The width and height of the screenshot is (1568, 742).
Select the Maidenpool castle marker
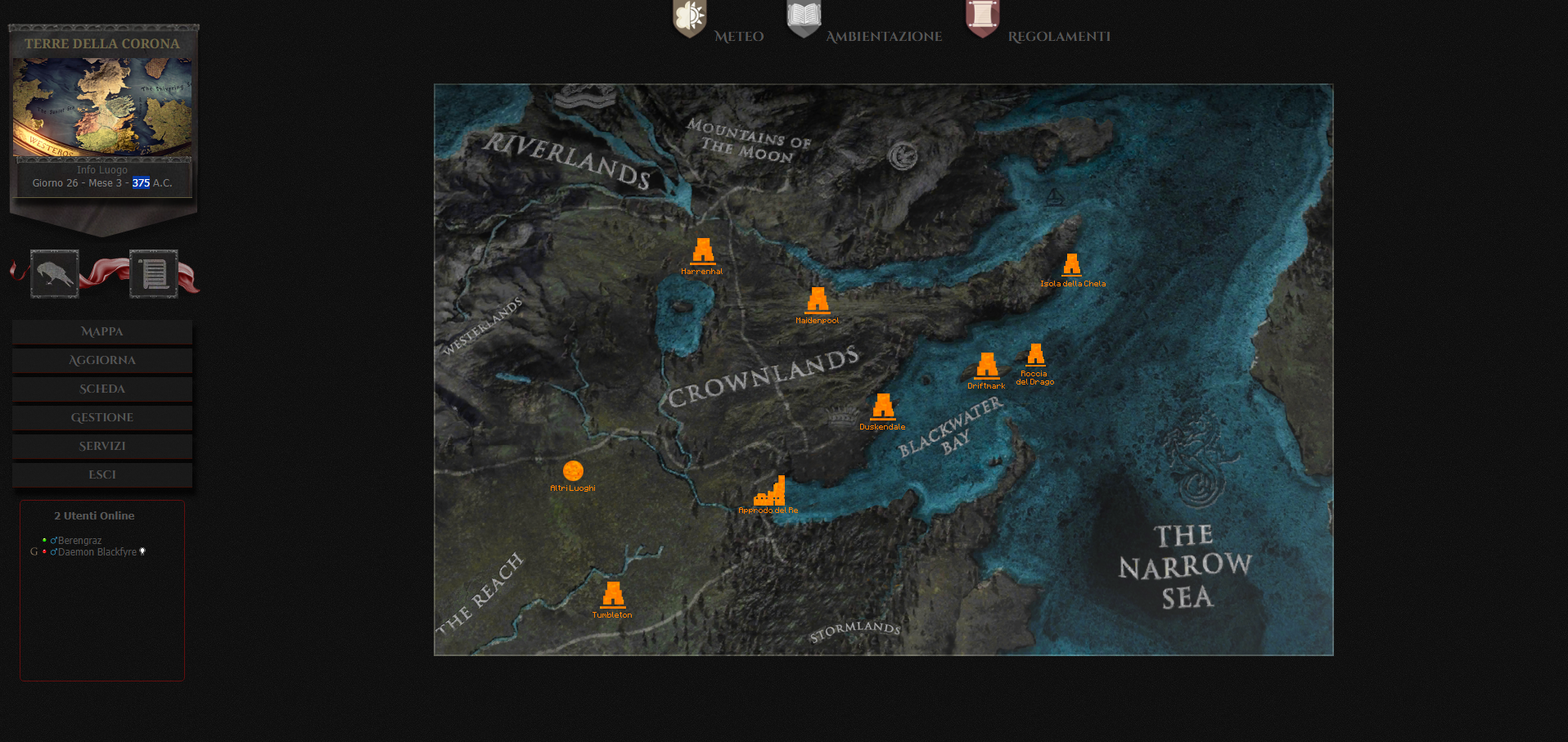[818, 300]
